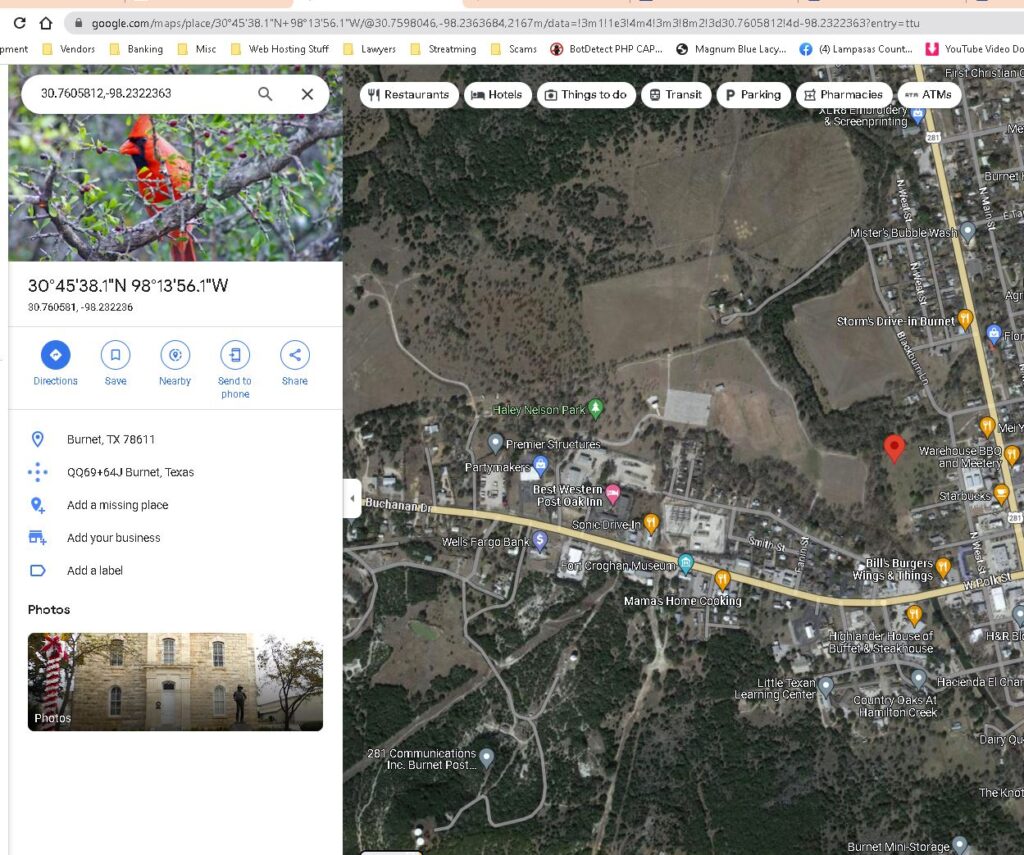Click the Mama's Home Cooking marker
The height and width of the screenshot is (855, 1024).
[x=722, y=579]
